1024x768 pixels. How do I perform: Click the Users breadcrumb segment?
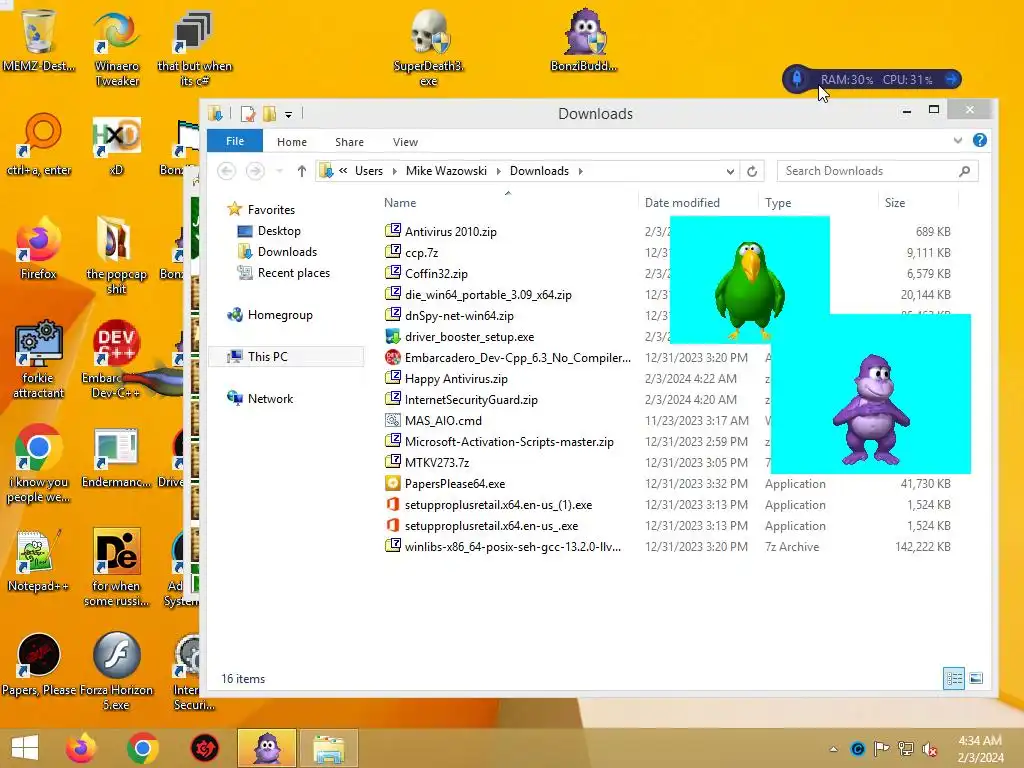369,171
